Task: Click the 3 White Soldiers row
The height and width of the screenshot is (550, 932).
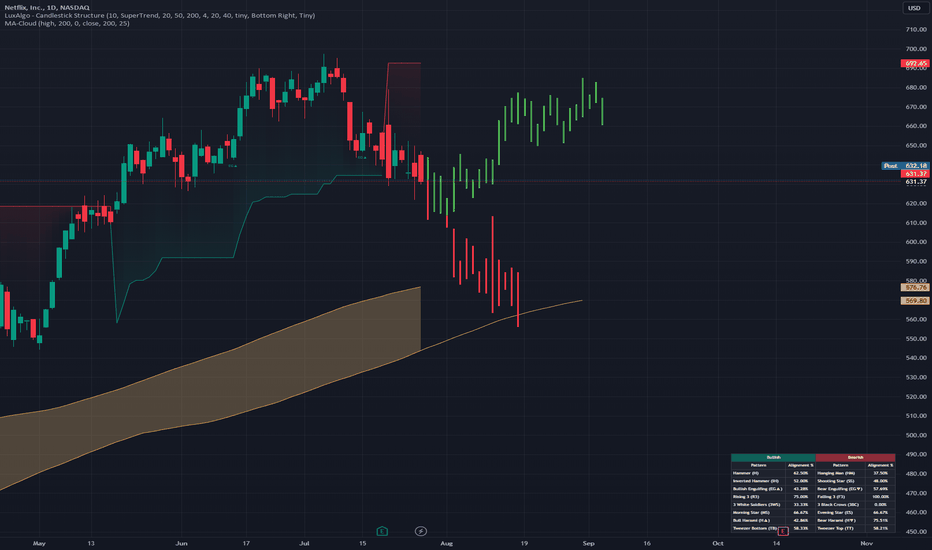Action: point(773,504)
